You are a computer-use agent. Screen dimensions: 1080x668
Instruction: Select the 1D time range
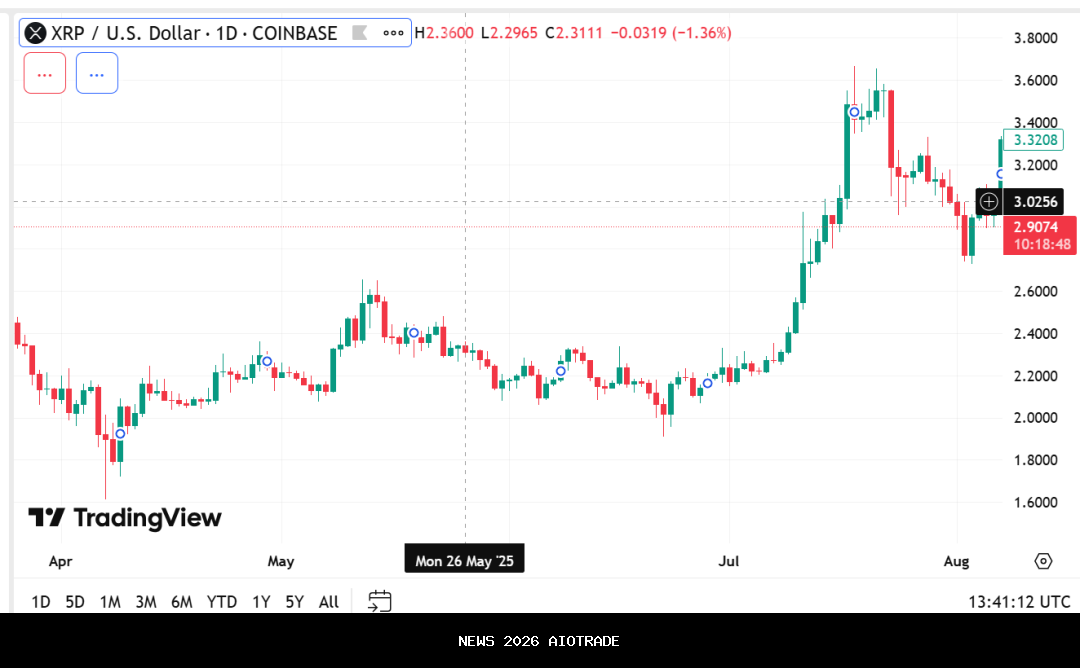point(41,602)
